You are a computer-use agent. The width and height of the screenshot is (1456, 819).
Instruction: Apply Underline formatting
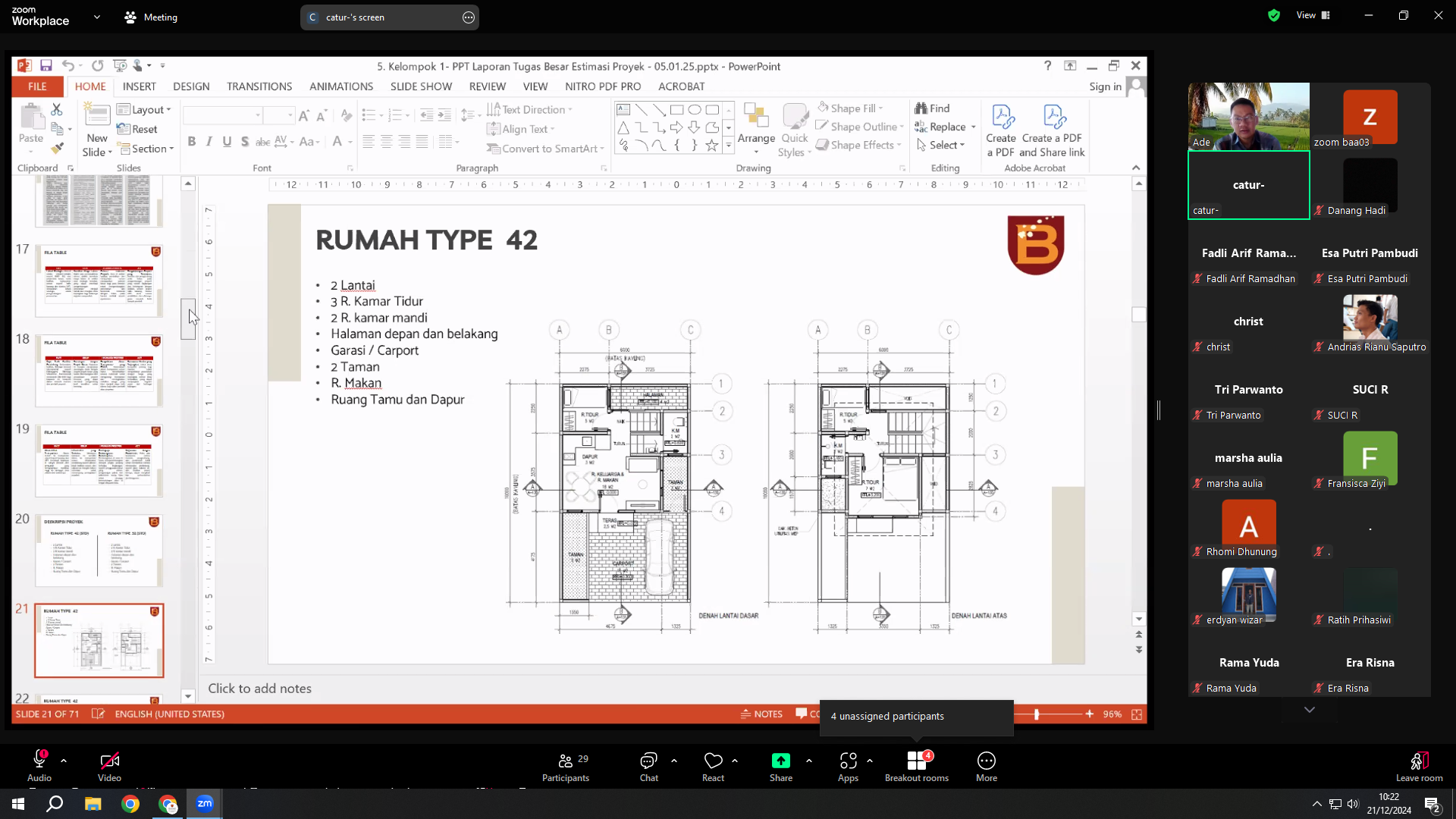227,141
